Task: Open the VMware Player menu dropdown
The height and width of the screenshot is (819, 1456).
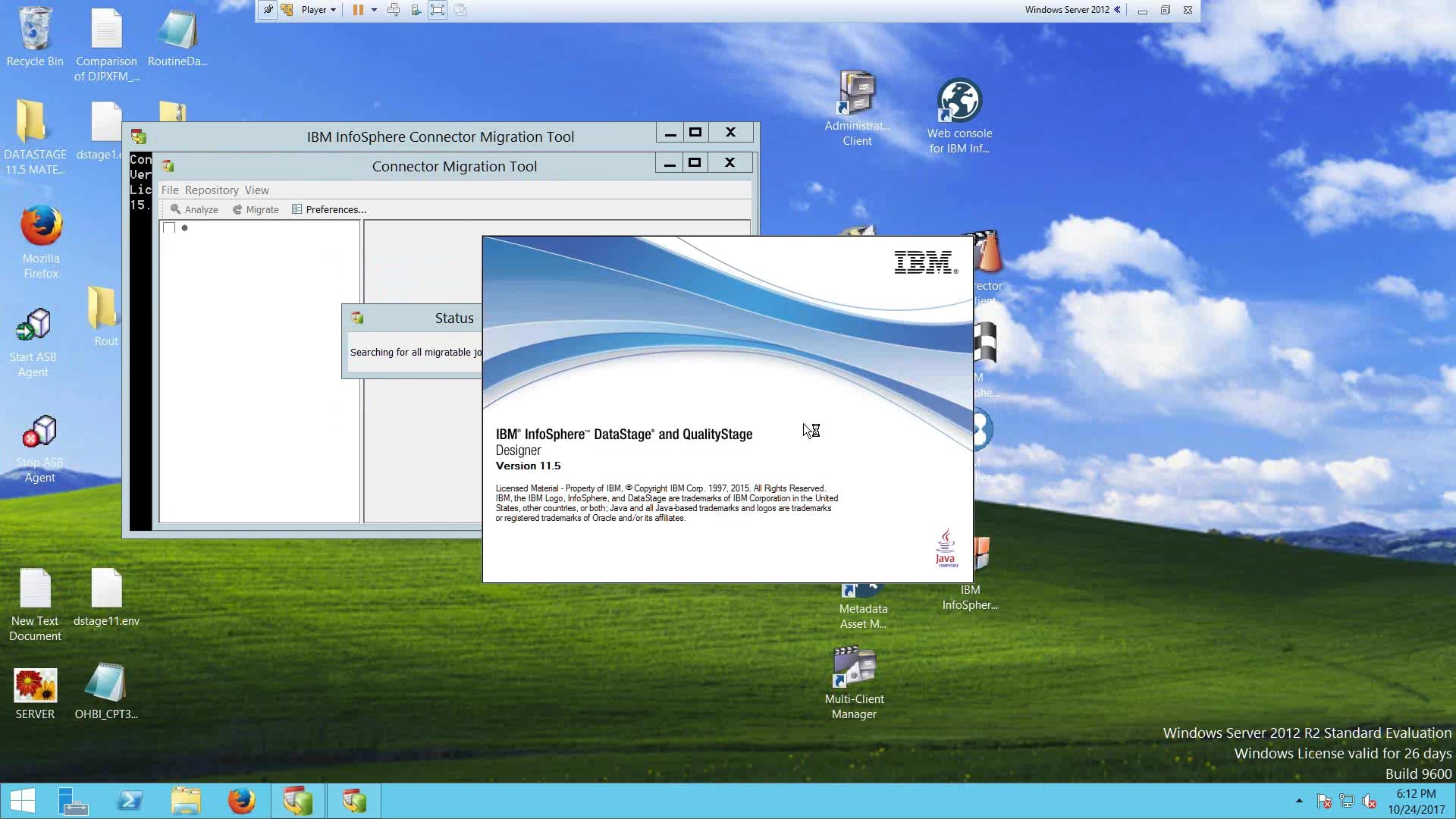Action: tap(318, 10)
